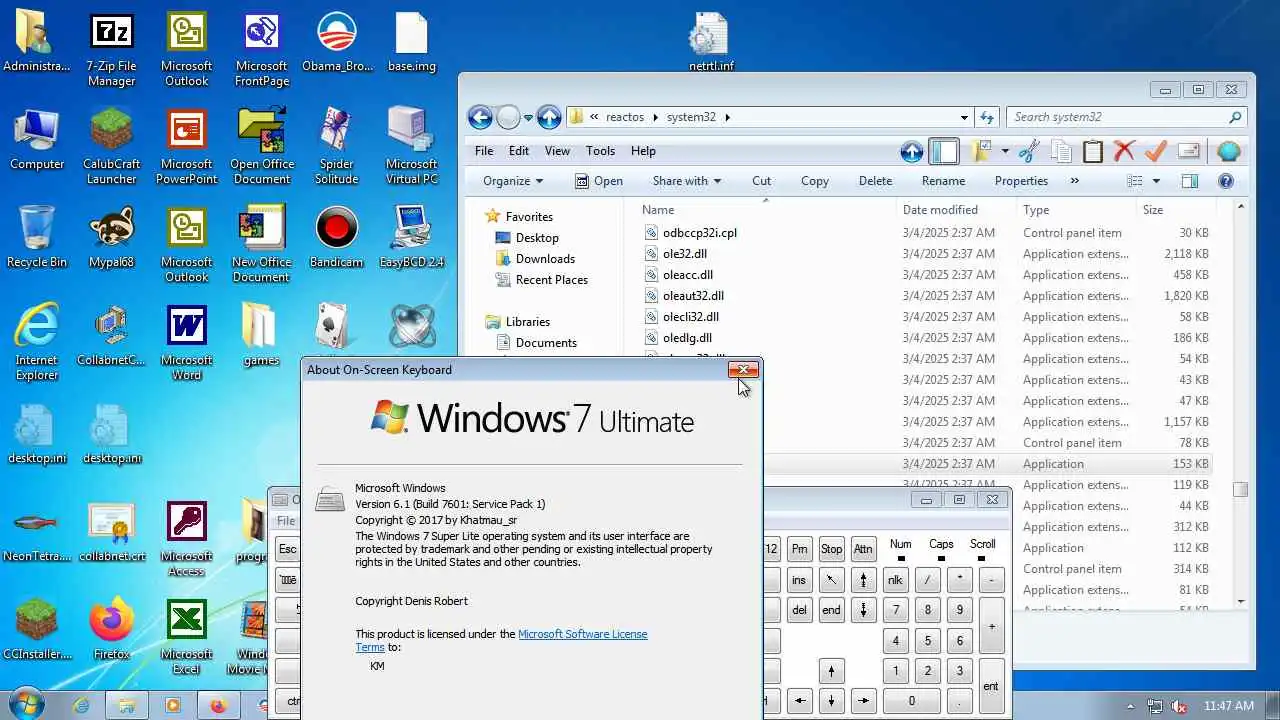This screenshot has width=1280, height=720.
Task: Open the Help menu in Explorer
Action: [x=643, y=151]
